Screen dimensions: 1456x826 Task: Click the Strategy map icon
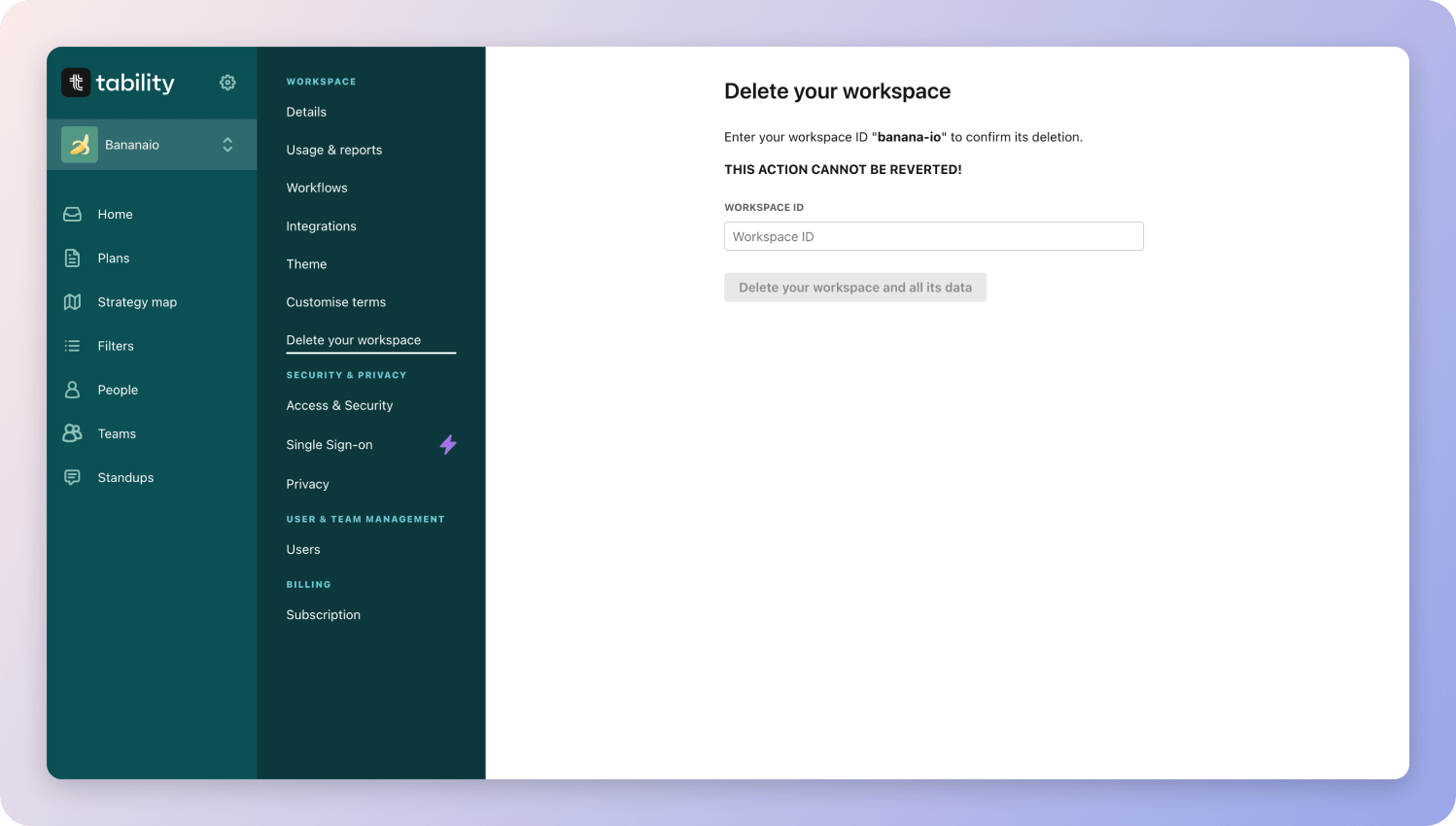pos(72,302)
